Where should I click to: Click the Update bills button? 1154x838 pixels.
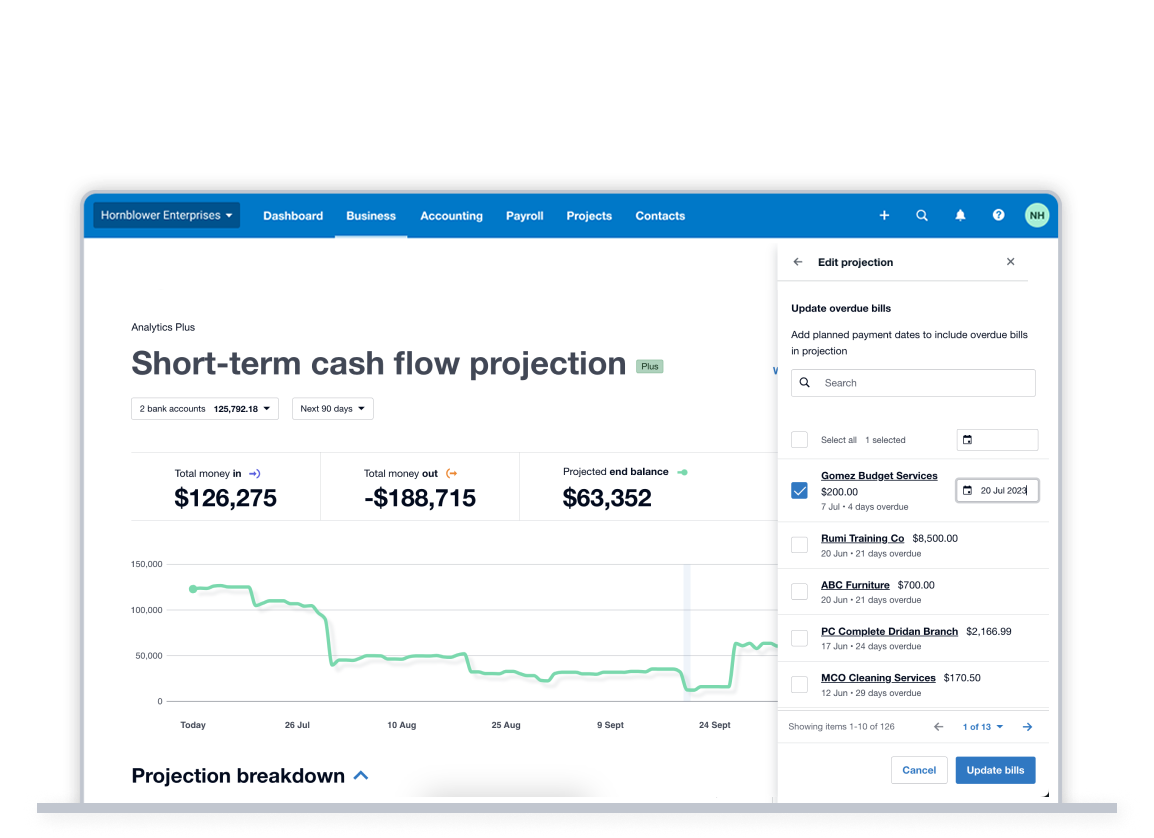(995, 770)
